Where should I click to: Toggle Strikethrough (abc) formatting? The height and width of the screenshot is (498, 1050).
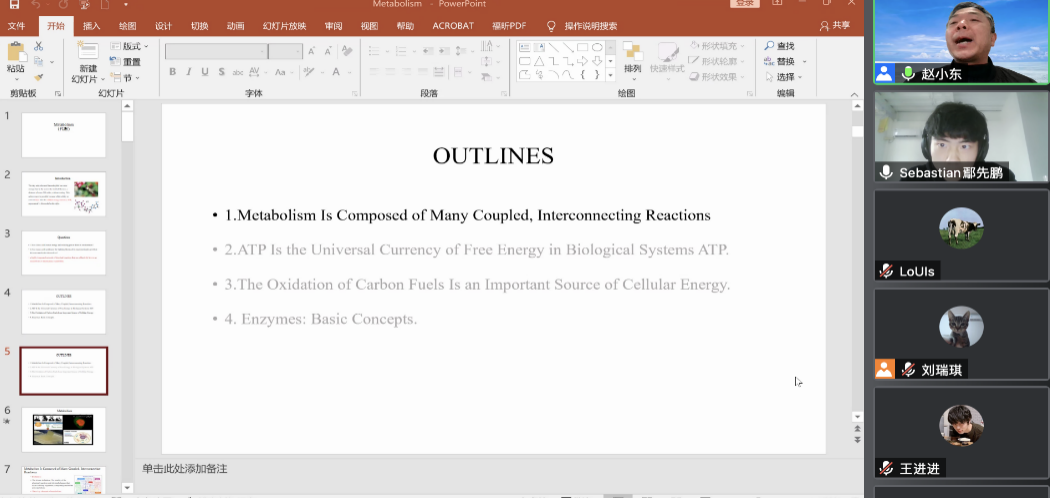238,72
